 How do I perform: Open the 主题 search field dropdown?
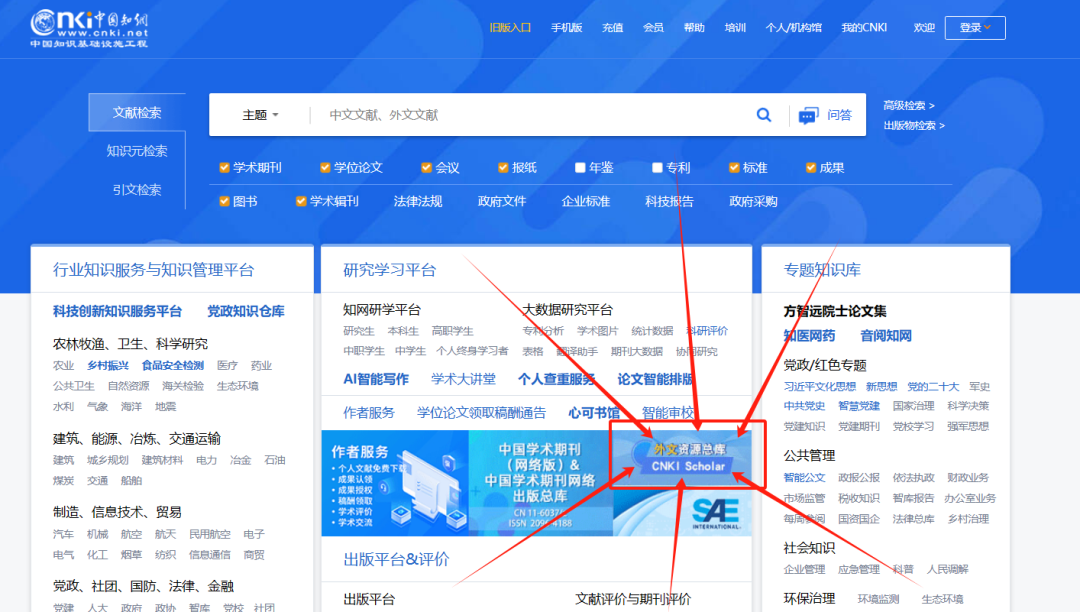coord(260,115)
